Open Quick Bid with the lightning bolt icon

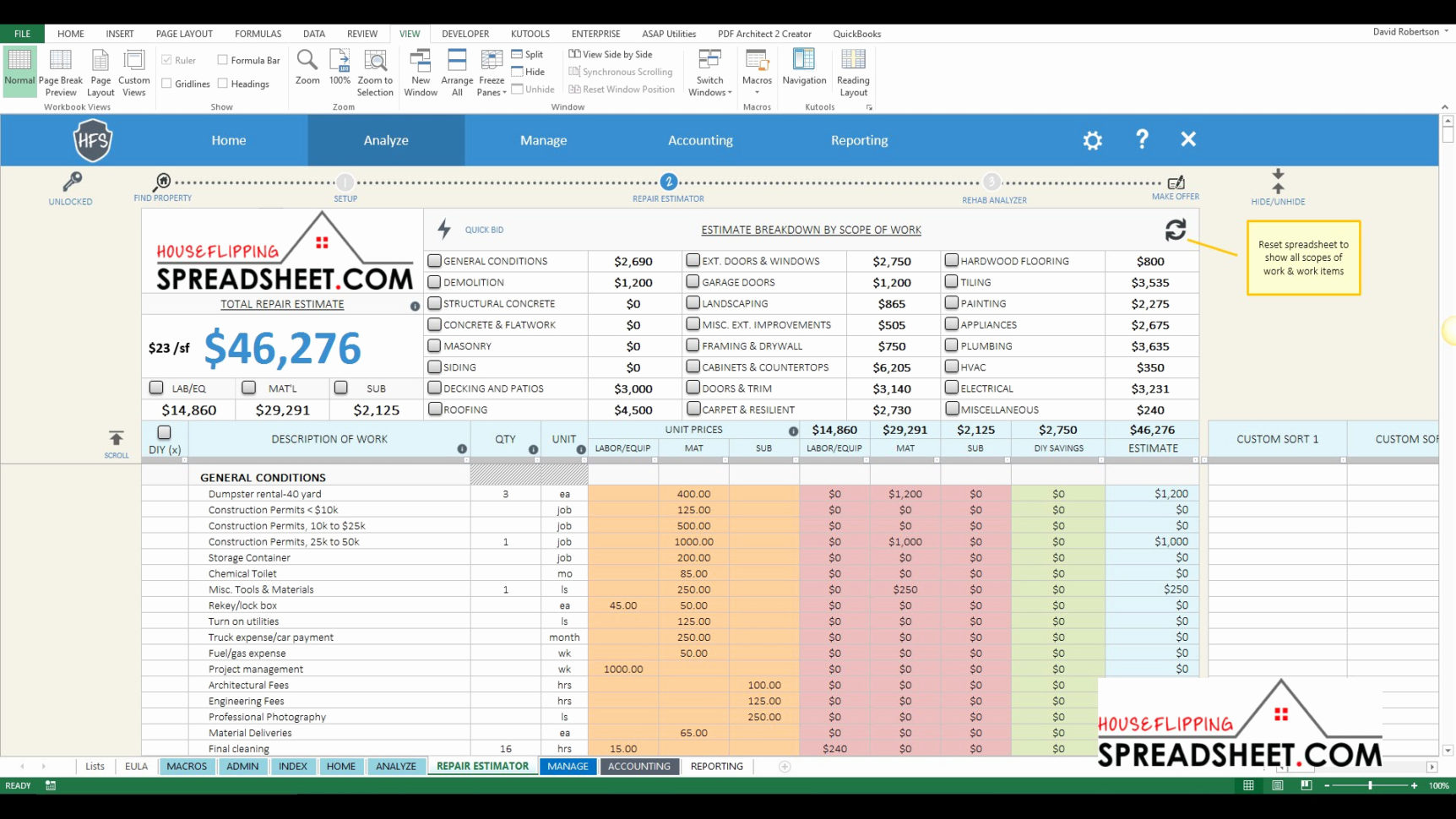[x=443, y=229]
